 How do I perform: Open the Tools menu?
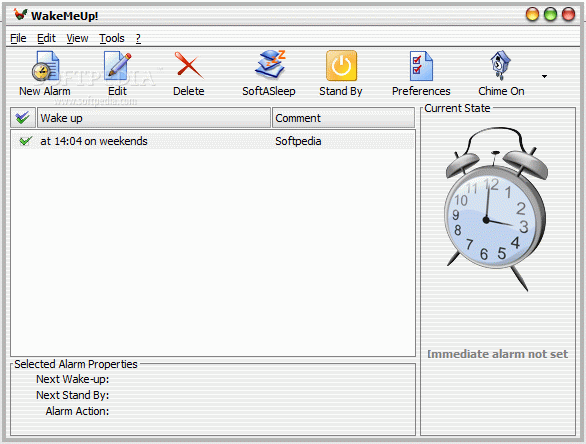click(111, 38)
